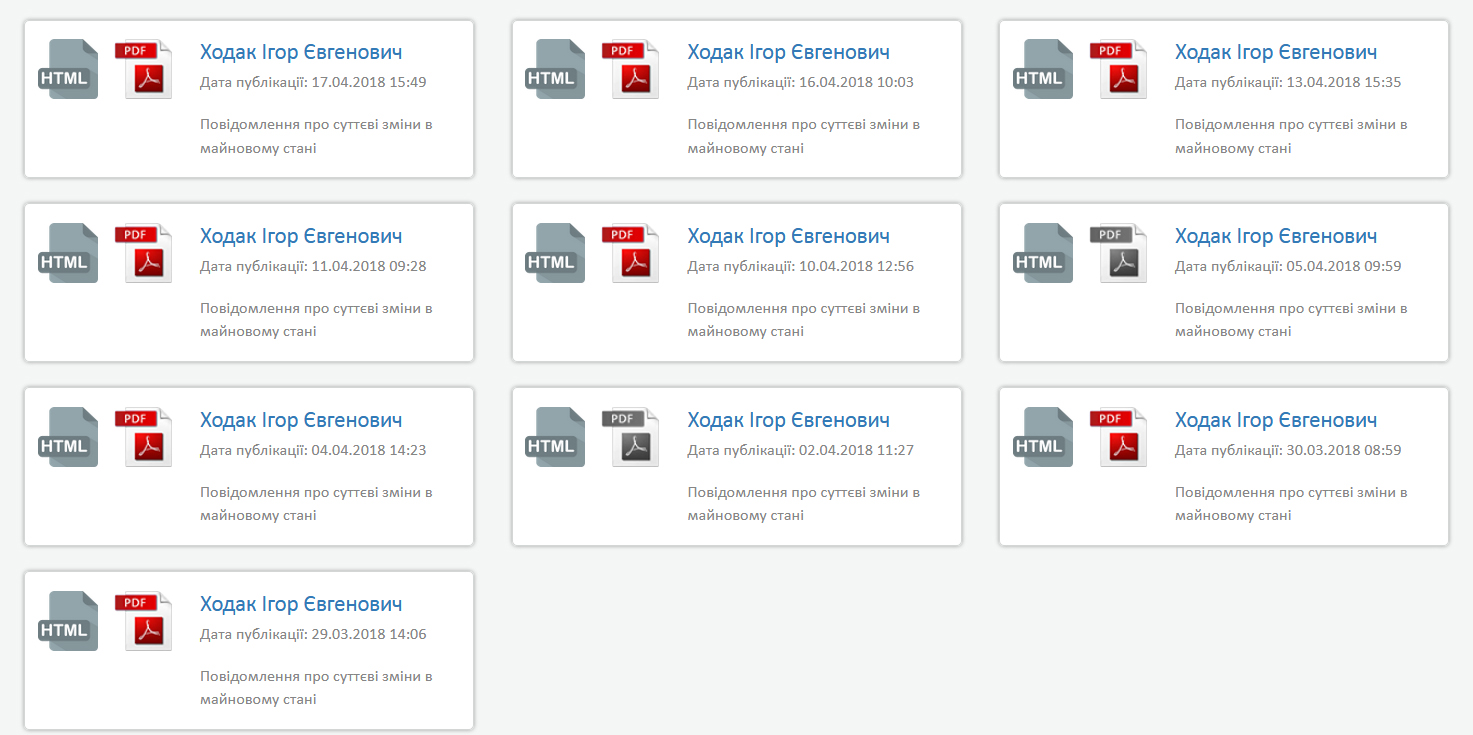Open HTML icon for 04.04.2018 14:23 entry
This screenshot has height=735, width=1473.
(68, 437)
